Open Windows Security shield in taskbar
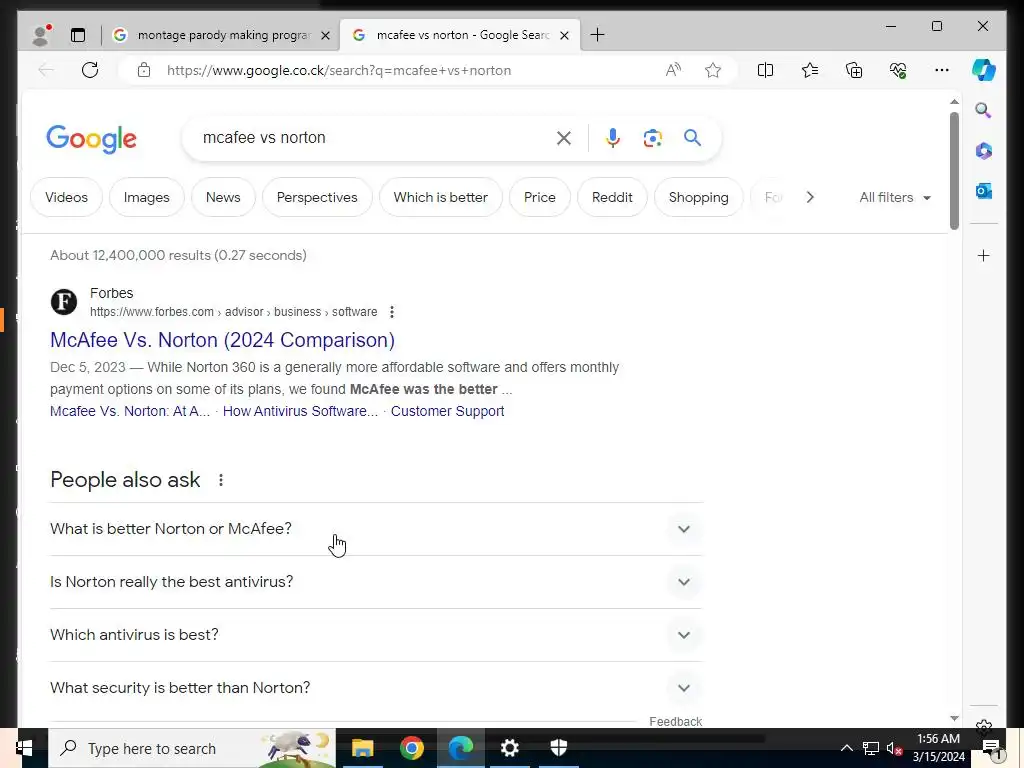Image resolution: width=1024 pixels, height=768 pixels. pyautogui.click(x=559, y=748)
